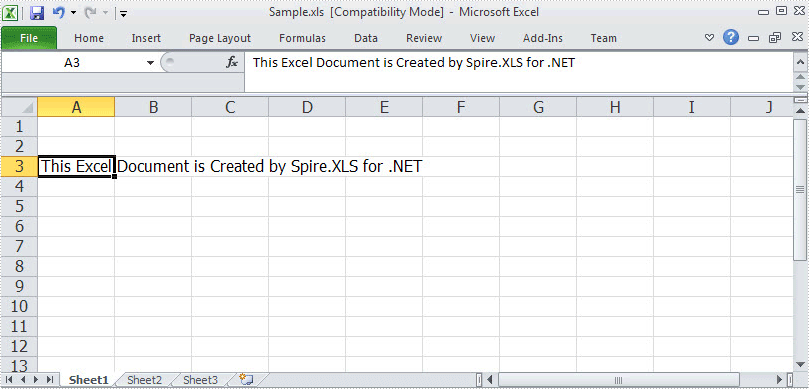Viewport: 809px width, 389px height.
Task: Click vertical scrollbar up arrow
Action: click(800, 111)
